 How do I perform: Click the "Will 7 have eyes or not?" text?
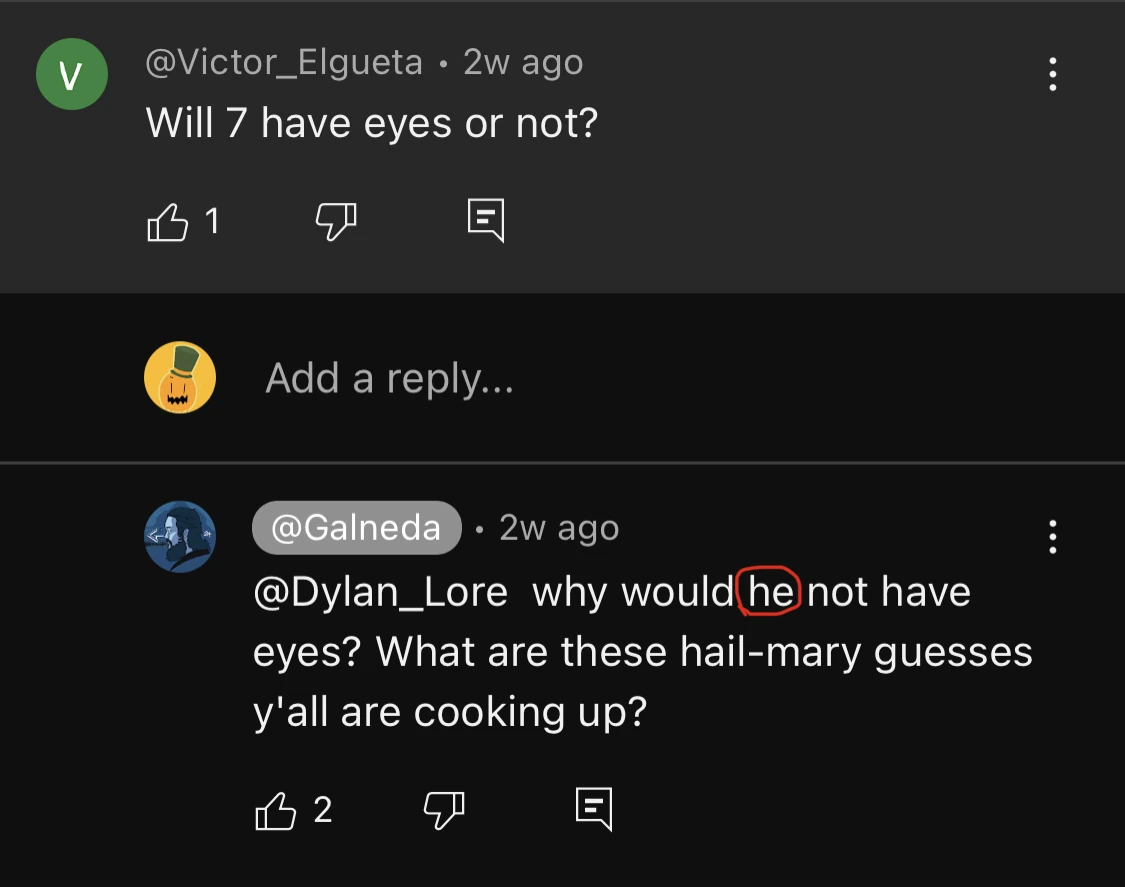371,123
